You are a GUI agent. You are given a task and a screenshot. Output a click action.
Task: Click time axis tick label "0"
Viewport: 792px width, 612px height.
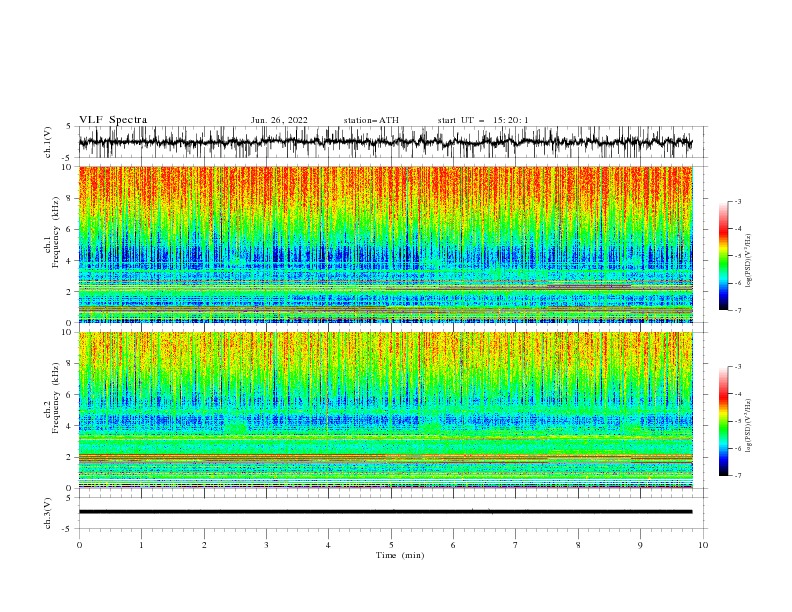pyautogui.click(x=79, y=545)
